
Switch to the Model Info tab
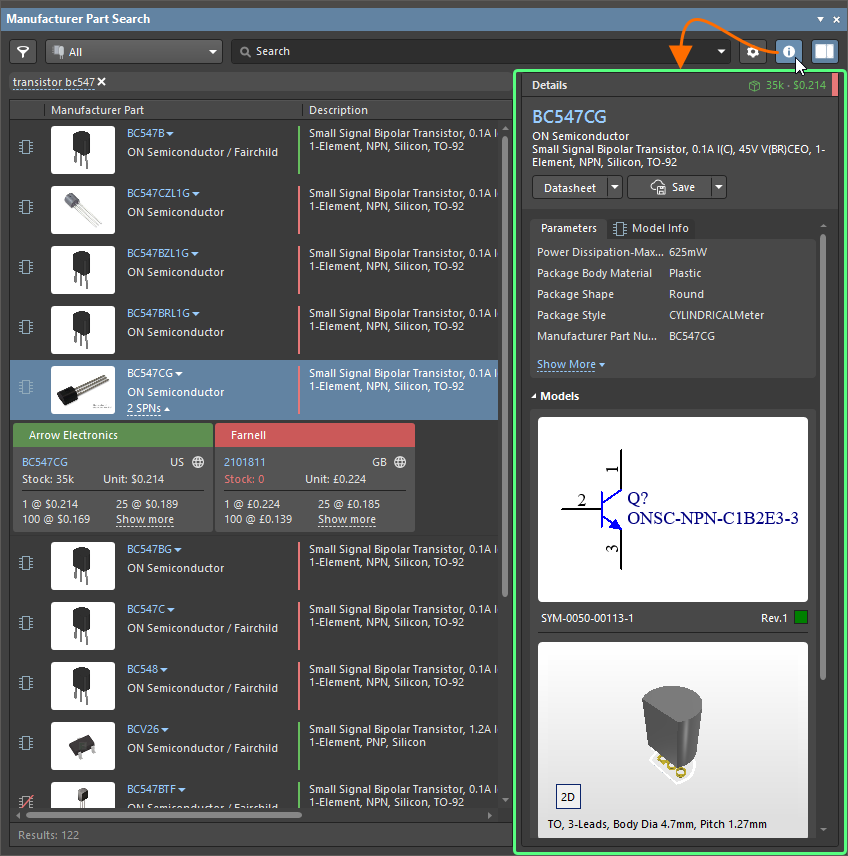[x=650, y=228]
